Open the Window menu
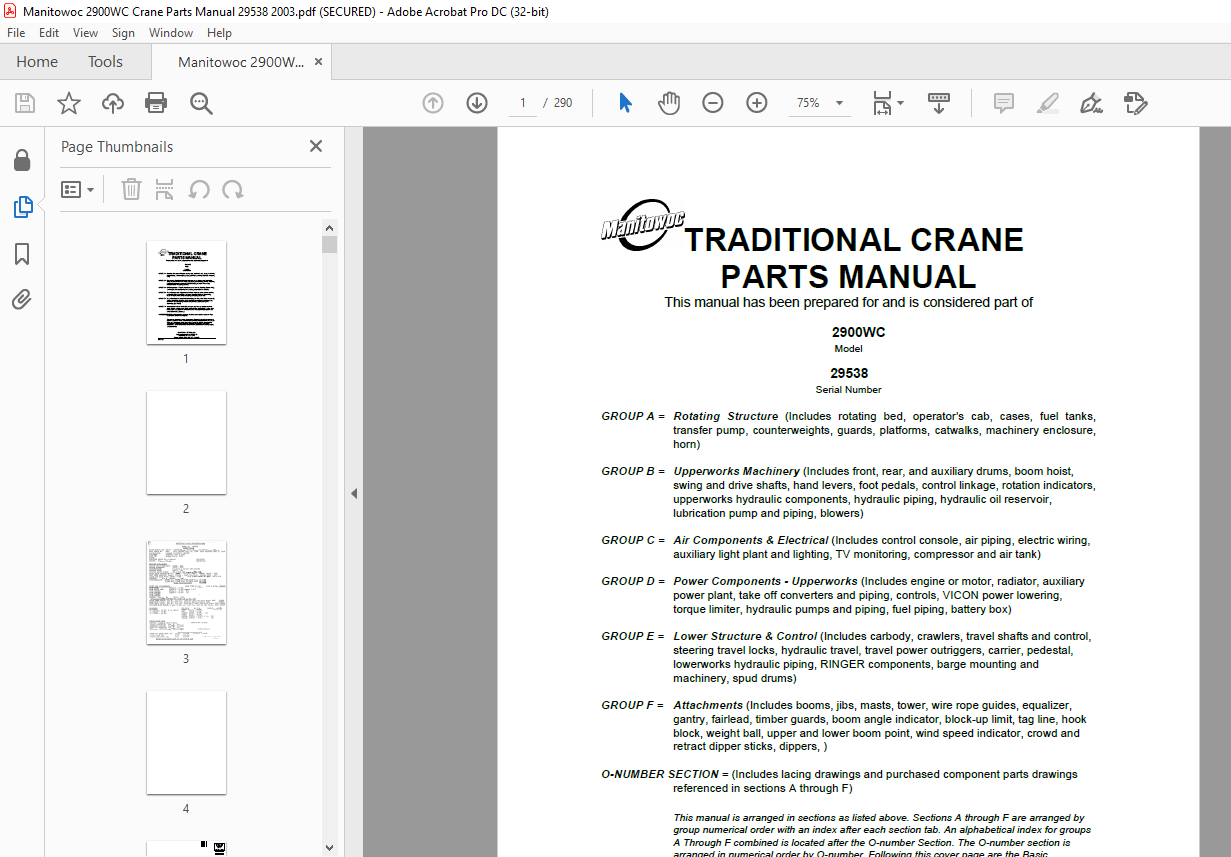The width and height of the screenshot is (1231, 857). click(x=171, y=33)
